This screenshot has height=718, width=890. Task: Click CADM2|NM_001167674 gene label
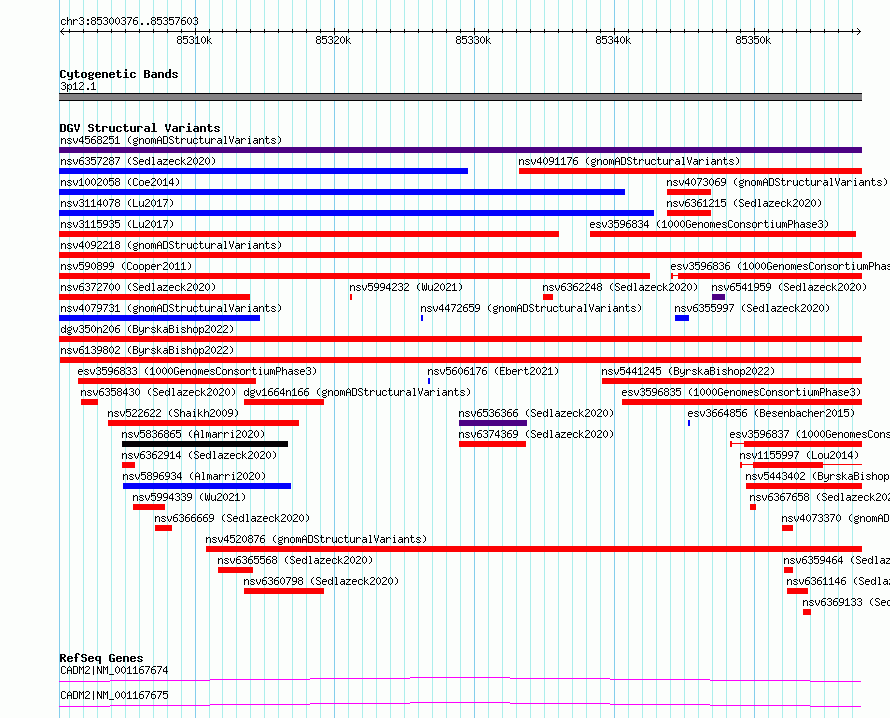pos(114,670)
